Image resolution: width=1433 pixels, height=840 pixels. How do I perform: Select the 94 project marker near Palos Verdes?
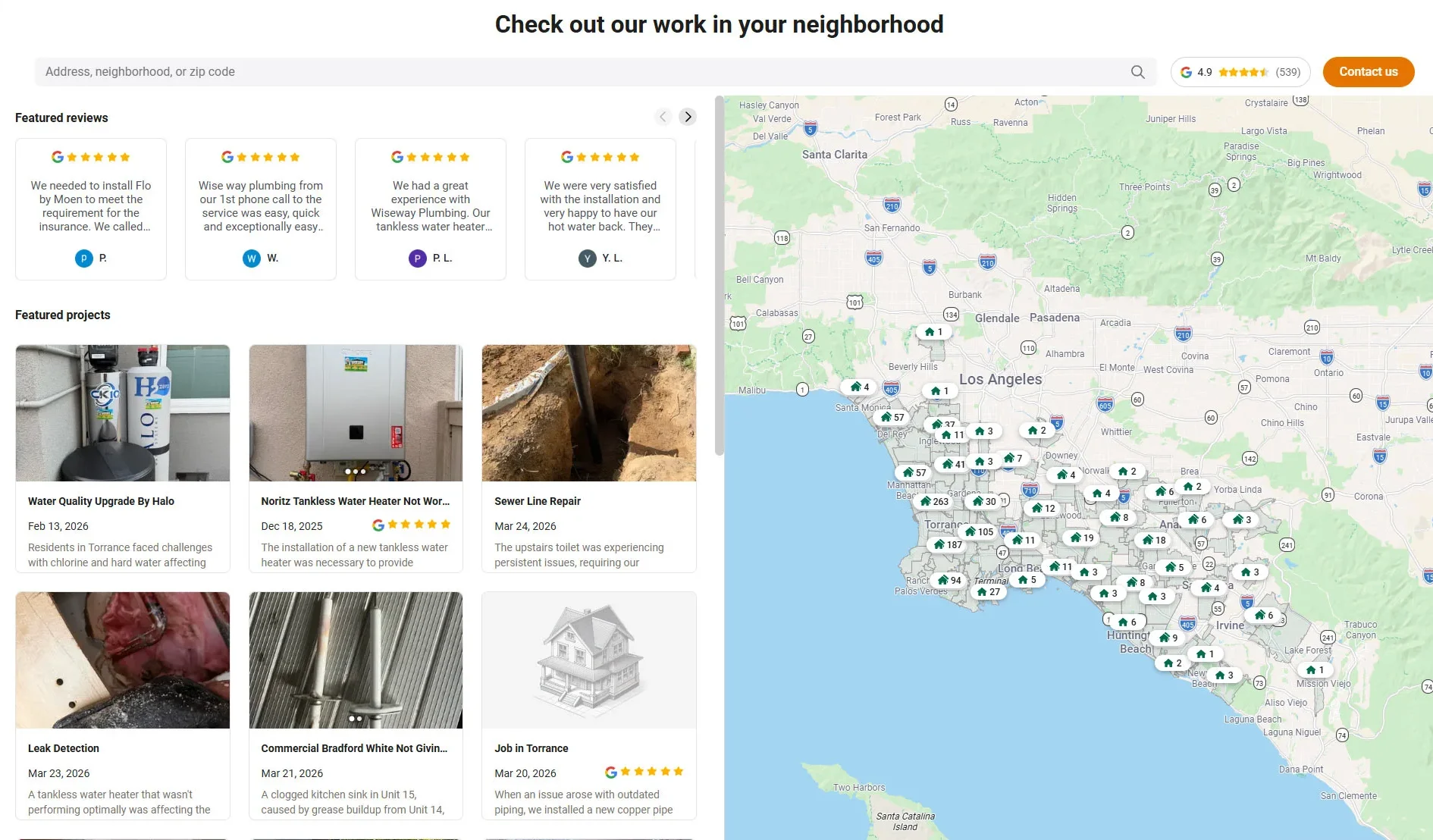click(947, 580)
